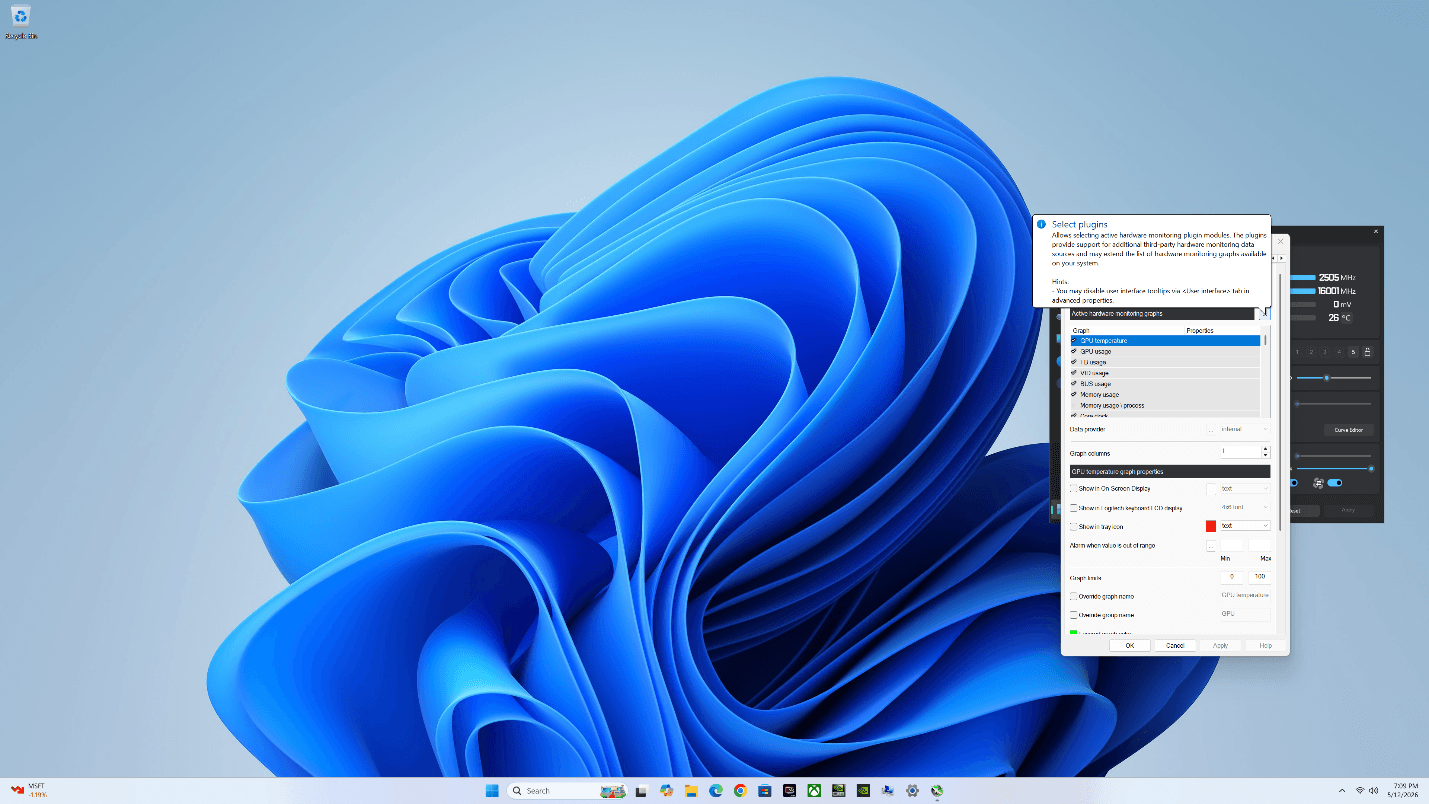Toggle Memory usage graph checkmark

pos(1074,395)
